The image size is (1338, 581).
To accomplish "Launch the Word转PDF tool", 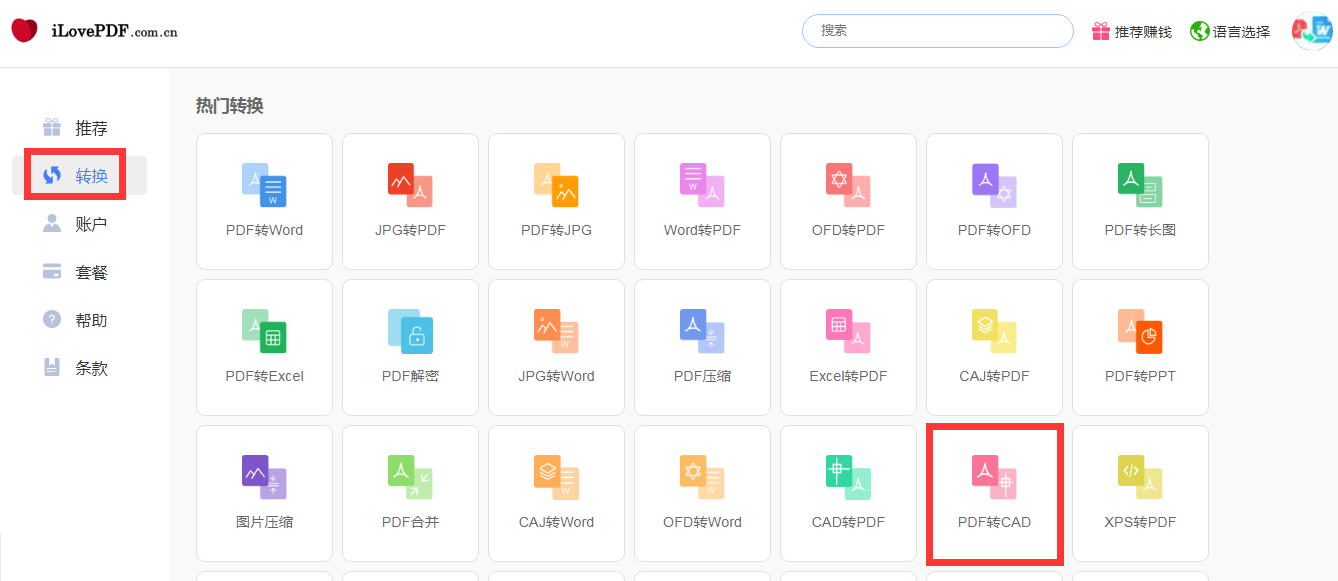I will [702, 201].
